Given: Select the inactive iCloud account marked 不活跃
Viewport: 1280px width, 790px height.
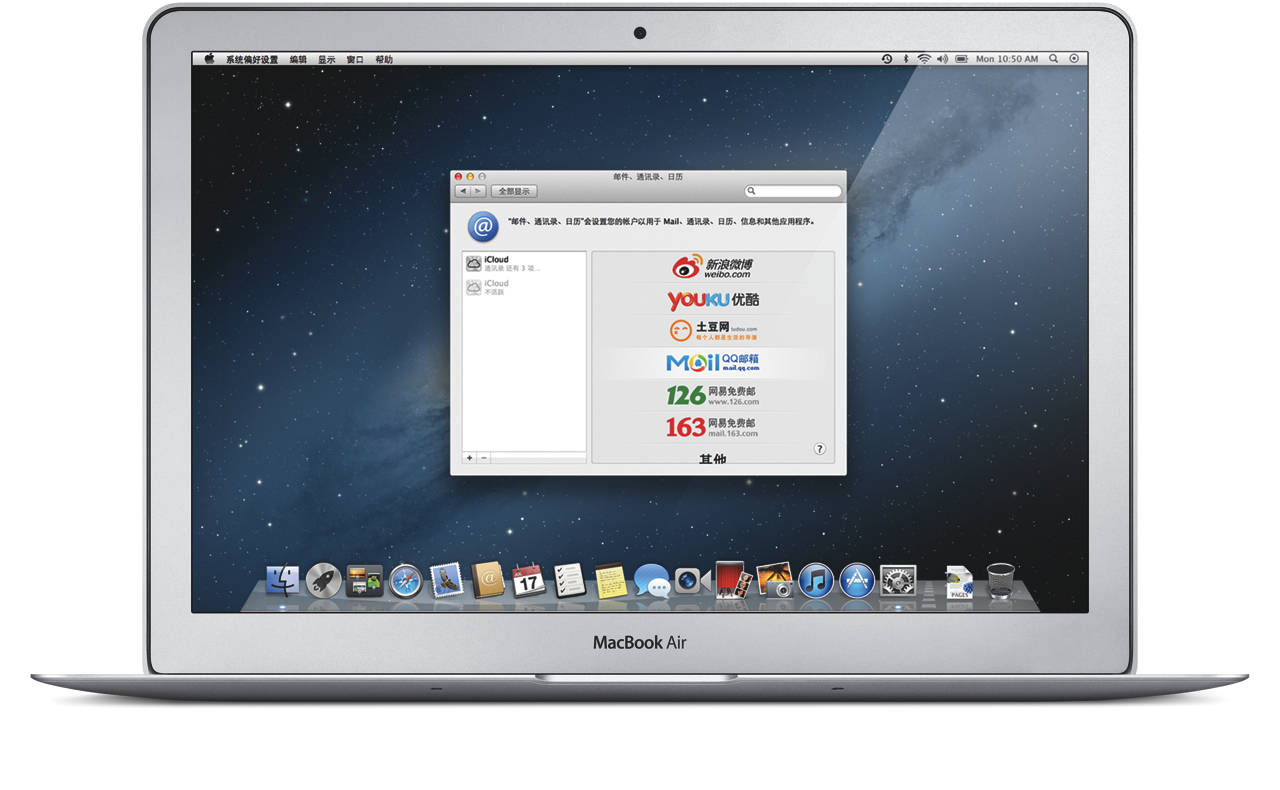Looking at the screenshot, I should (x=524, y=287).
